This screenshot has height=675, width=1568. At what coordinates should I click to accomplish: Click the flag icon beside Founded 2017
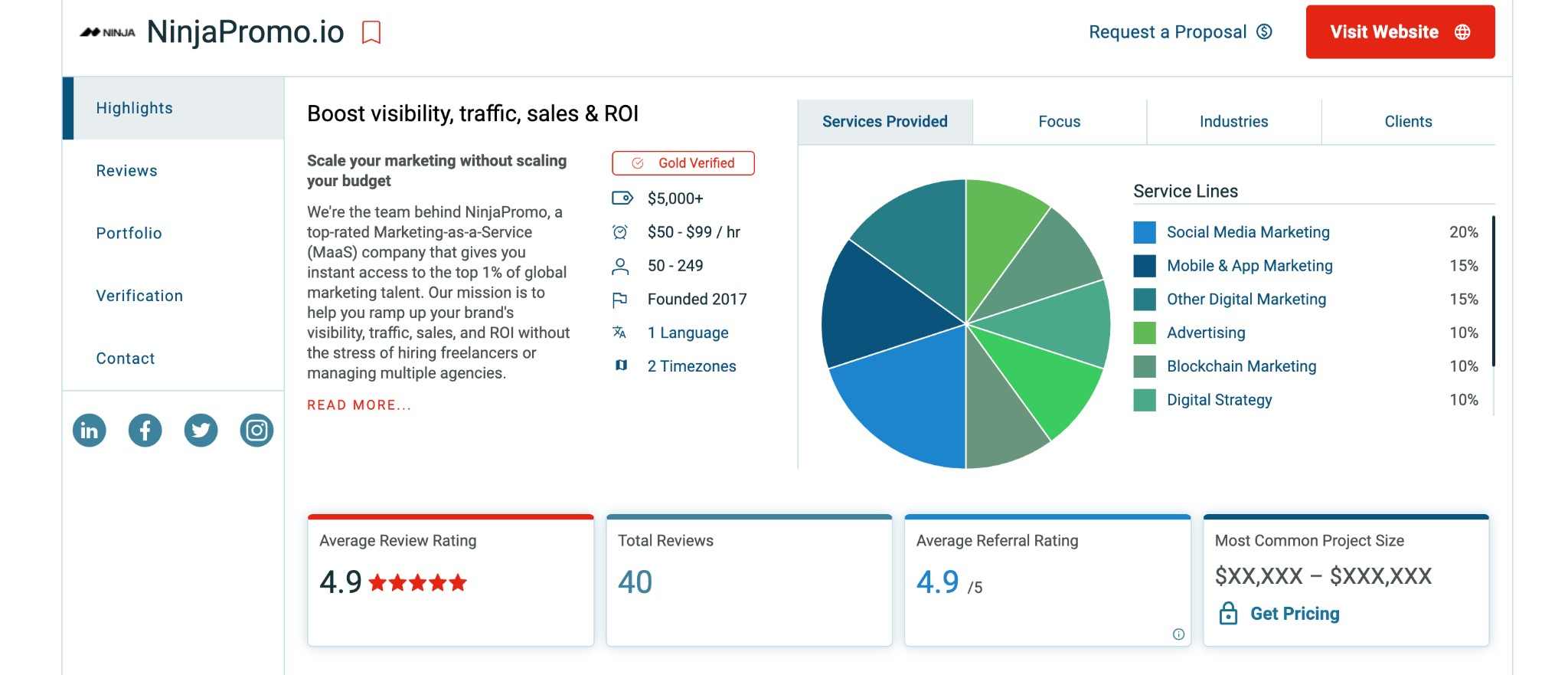pos(620,300)
